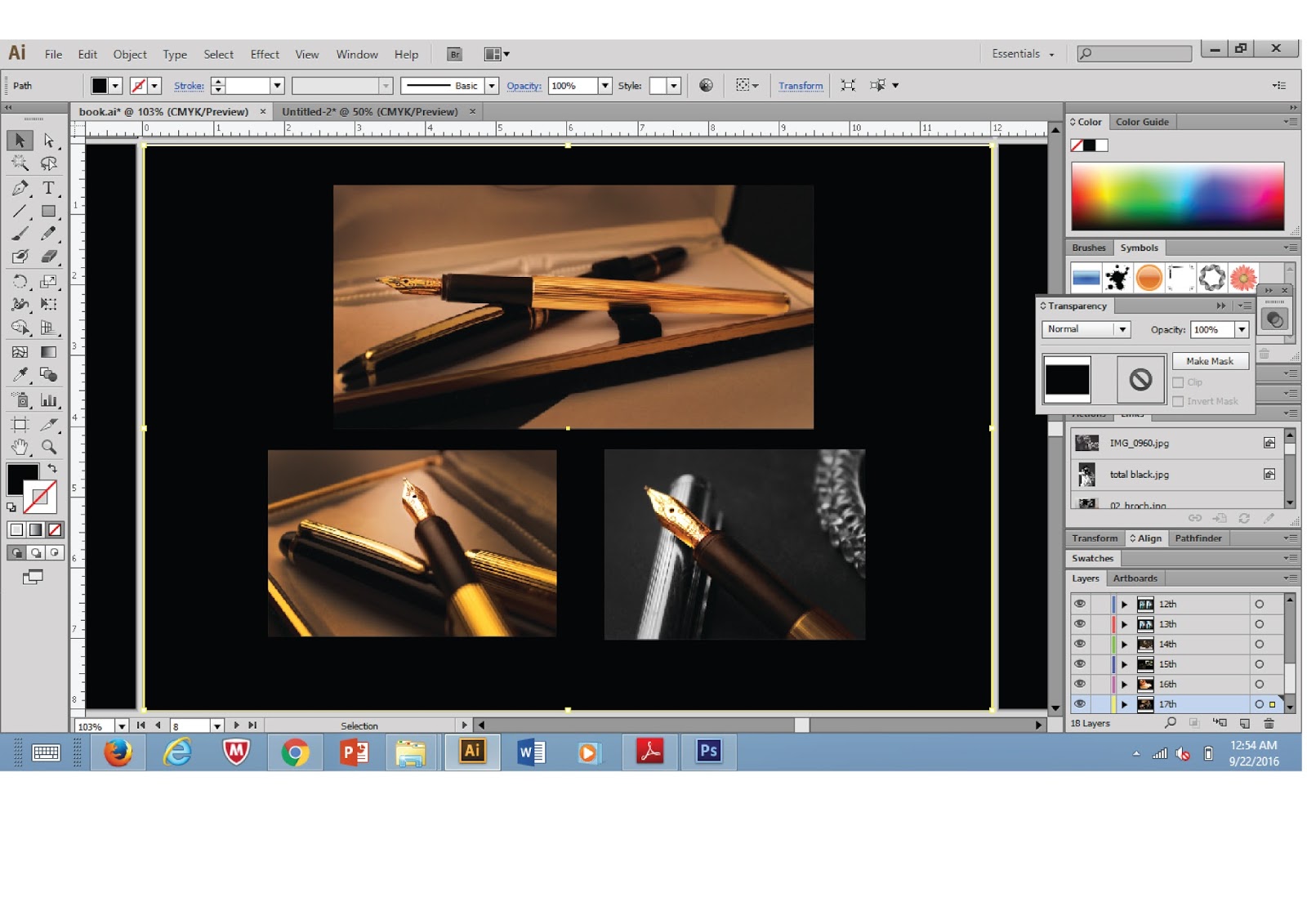Image resolution: width=1307 pixels, height=924 pixels.
Task: Click the Make Mask button
Action: tap(1210, 361)
